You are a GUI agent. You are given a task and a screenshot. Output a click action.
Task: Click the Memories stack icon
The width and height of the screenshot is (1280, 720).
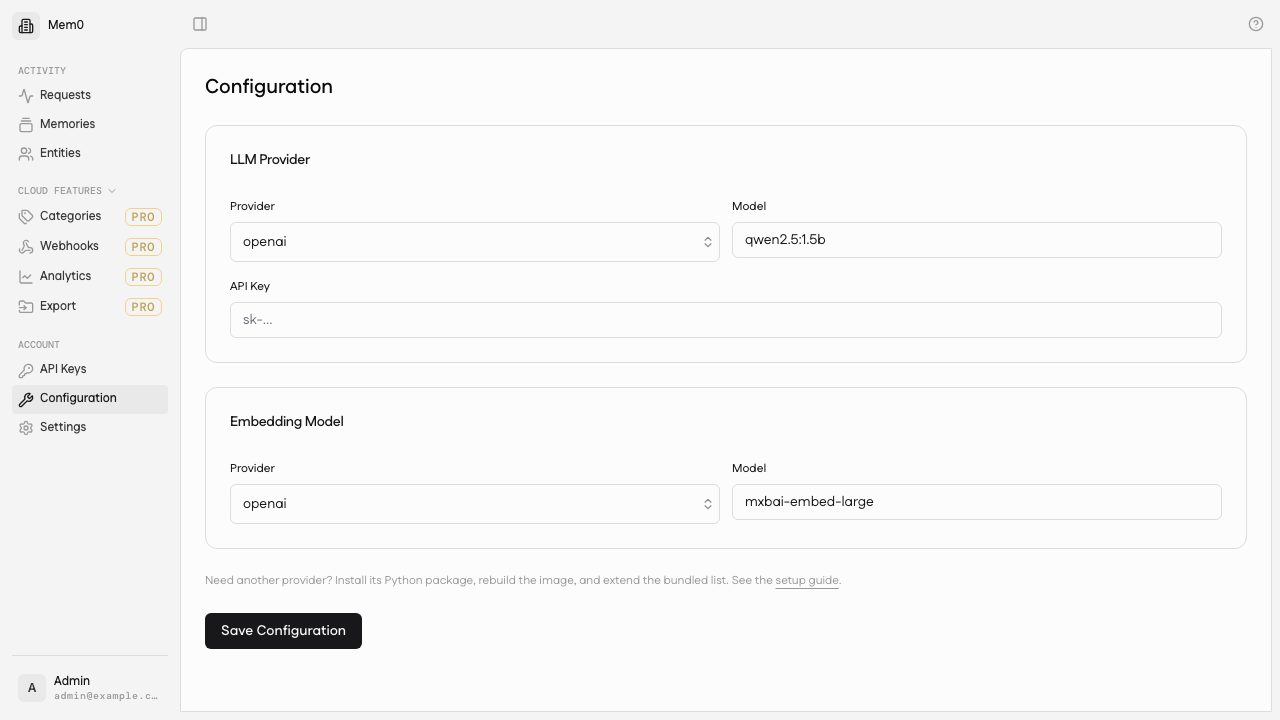coord(26,125)
